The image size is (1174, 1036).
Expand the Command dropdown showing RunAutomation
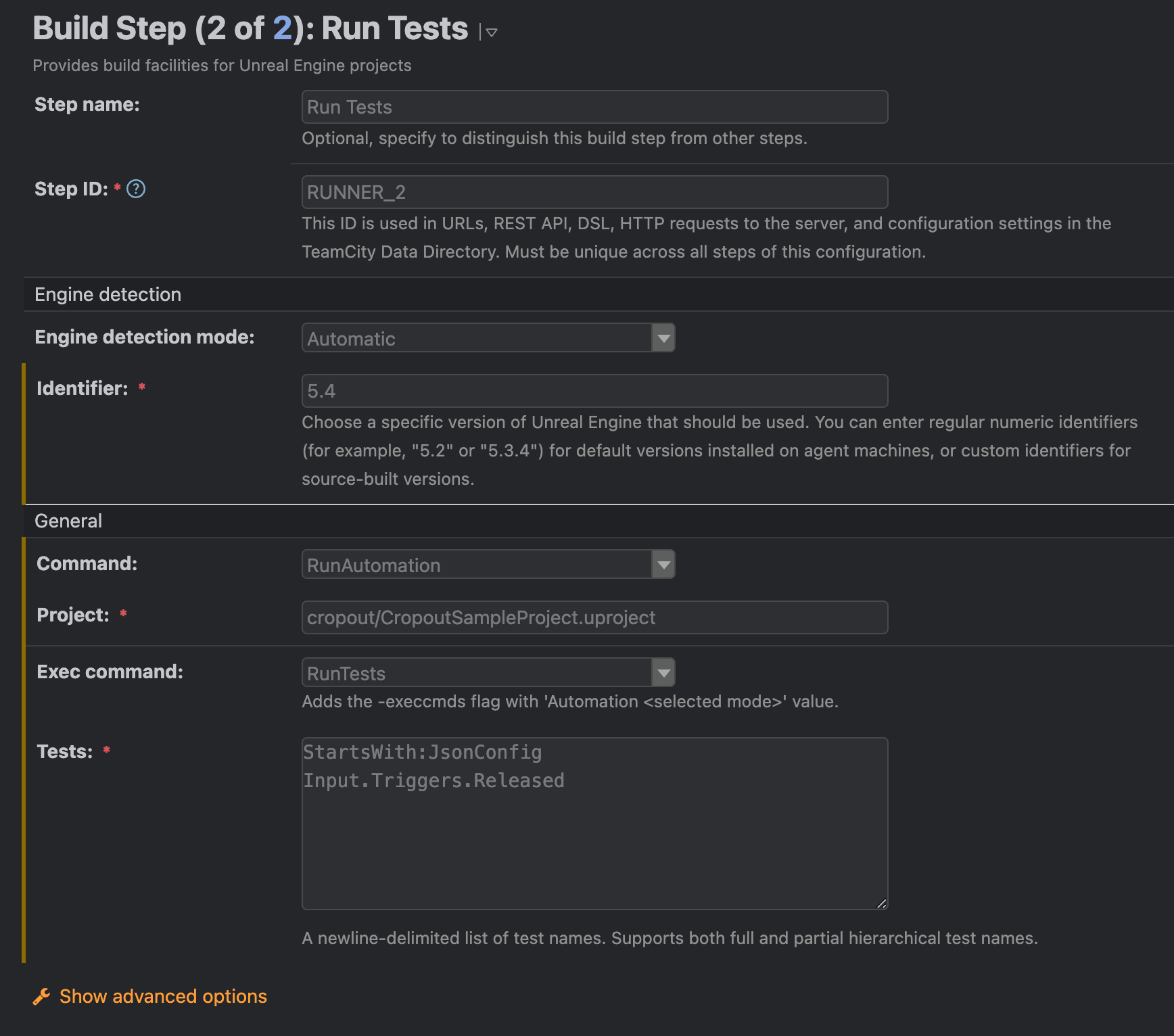(488, 564)
